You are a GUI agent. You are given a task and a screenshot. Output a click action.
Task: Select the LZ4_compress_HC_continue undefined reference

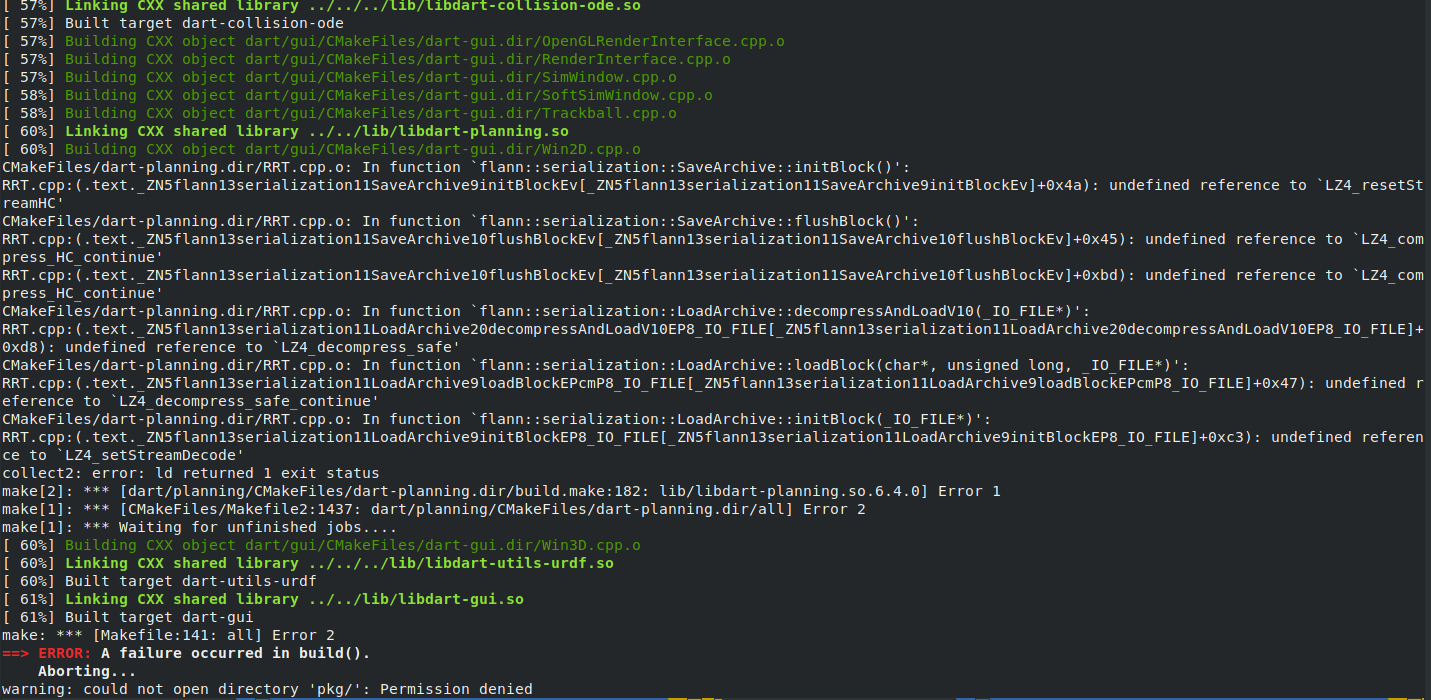tap(700, 239)
